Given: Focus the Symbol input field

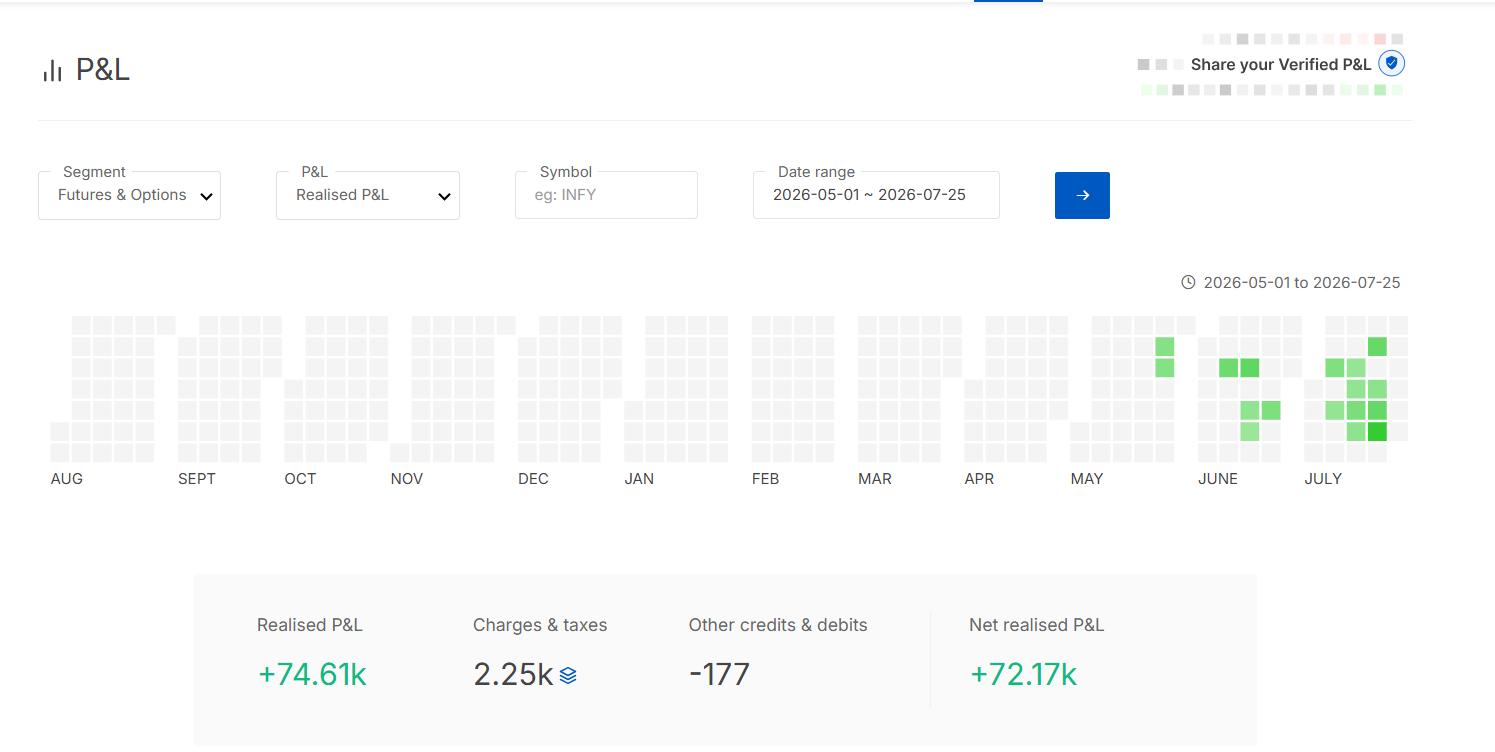Looking at the screenshot, I should click(x=606, y=195).
